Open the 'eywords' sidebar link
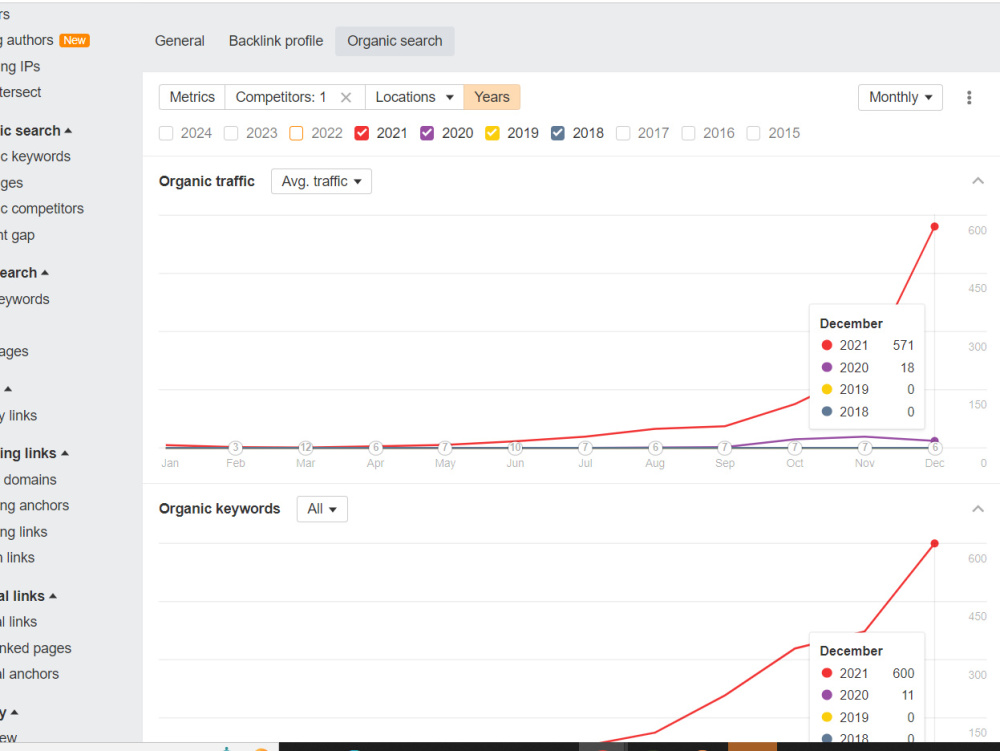Viewport: 1000px width, 751px height. click(x=24, y=299)
